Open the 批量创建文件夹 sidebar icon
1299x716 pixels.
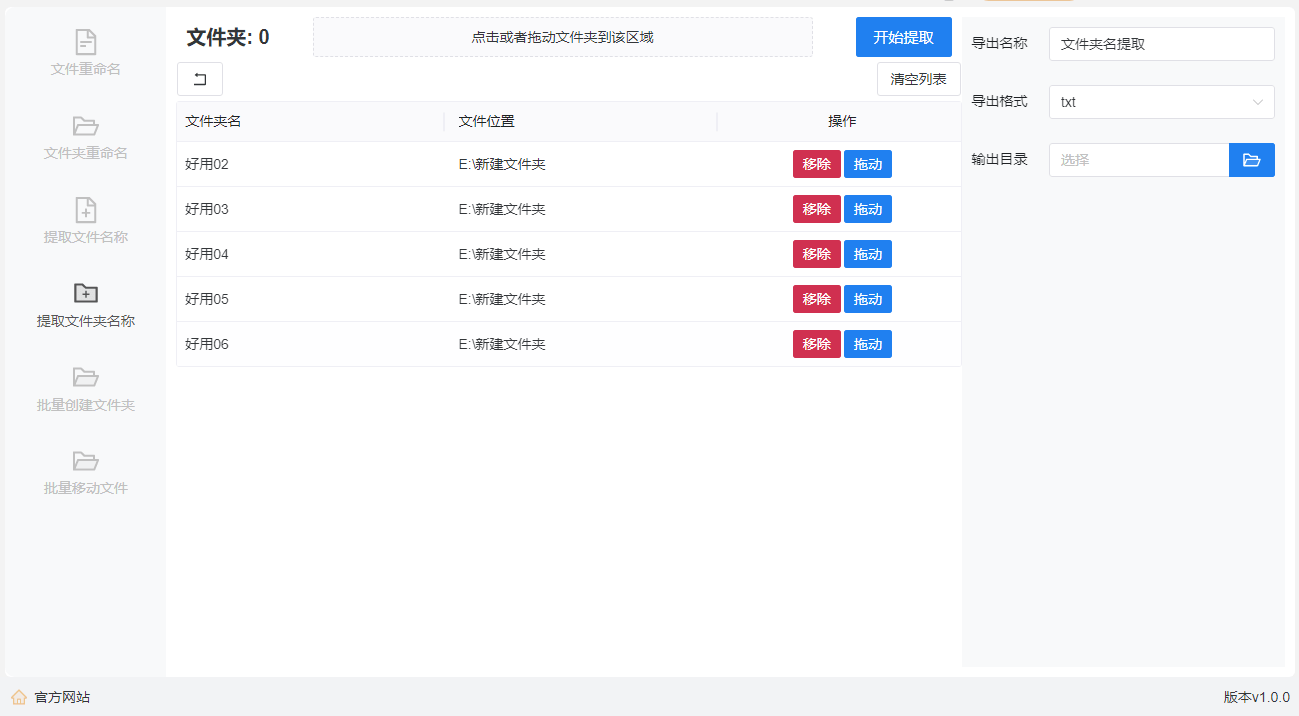[86, 377]
